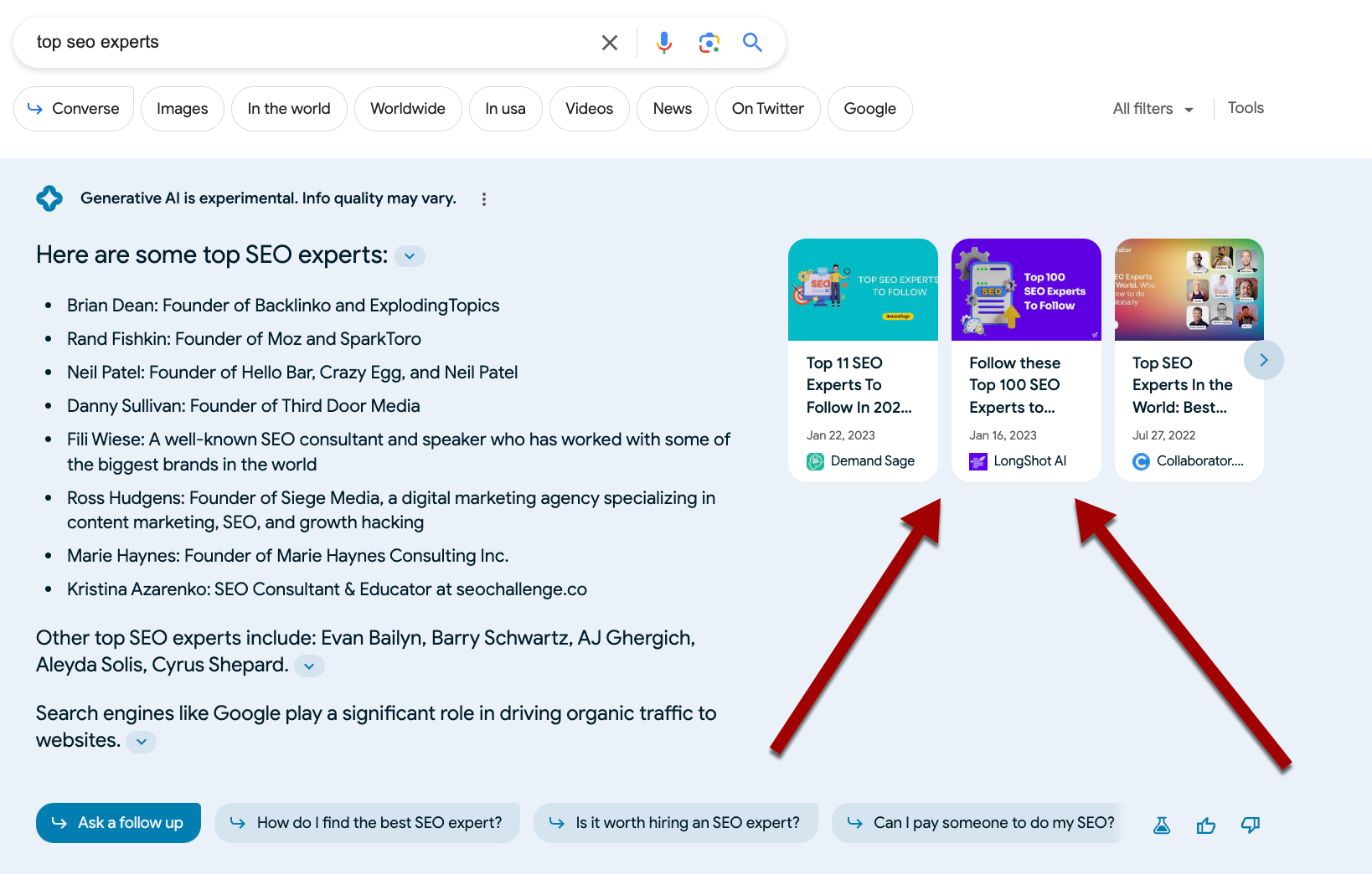Click the search input field
This screenshot has width=1372, height=874.
310,43
